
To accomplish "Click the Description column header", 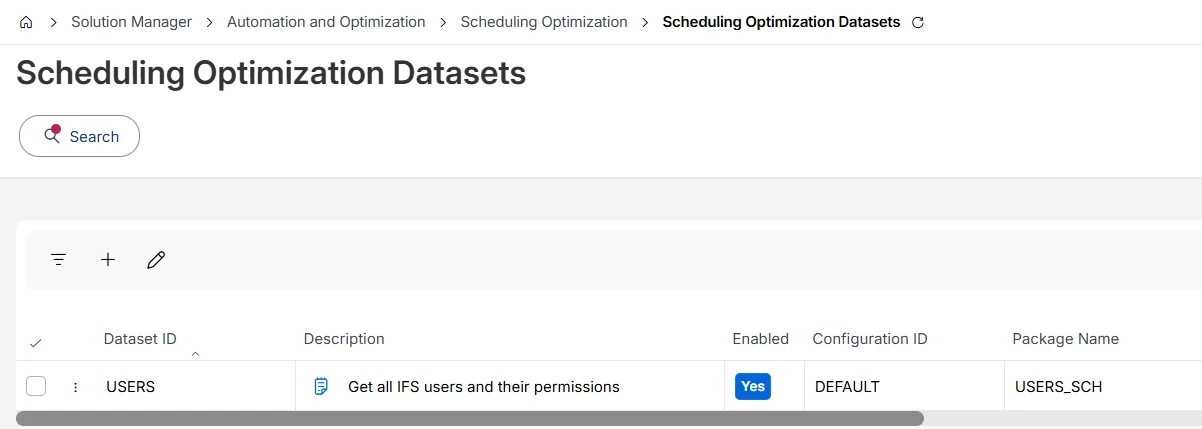I will point(344,339).
